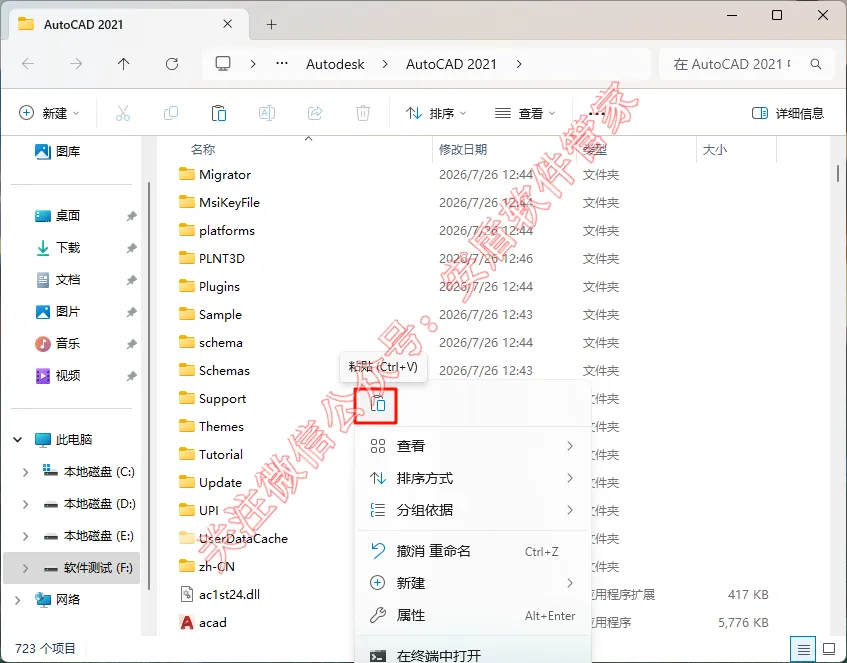Screen dimensions: 847x663
Task: Expand the 网络 node
Action: (x=18, y=600)
